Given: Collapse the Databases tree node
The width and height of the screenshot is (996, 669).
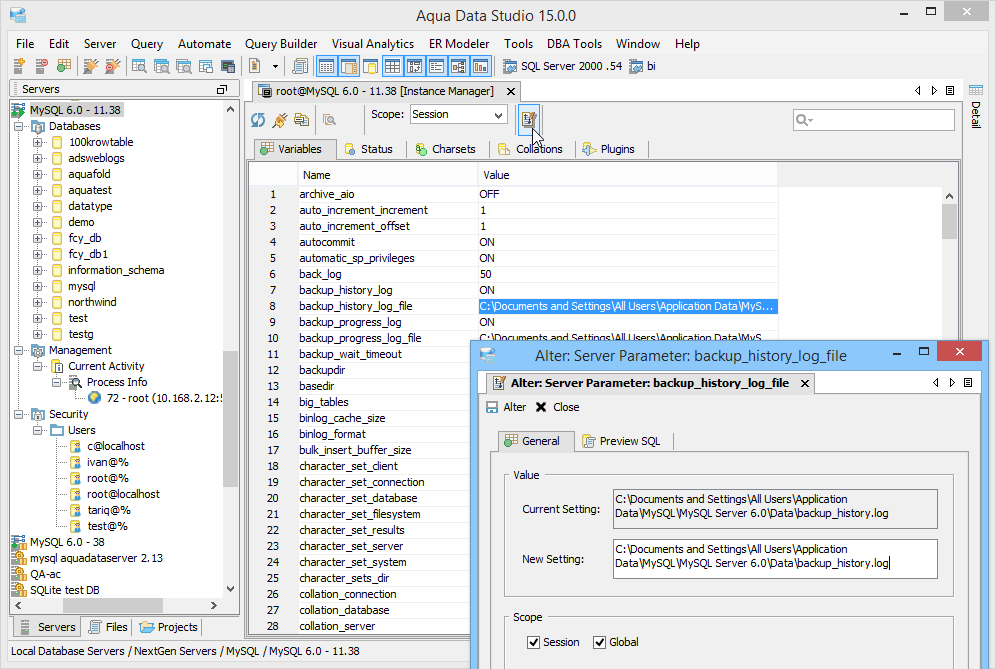Looking at the screenshot, I should [x=18, y=126].
